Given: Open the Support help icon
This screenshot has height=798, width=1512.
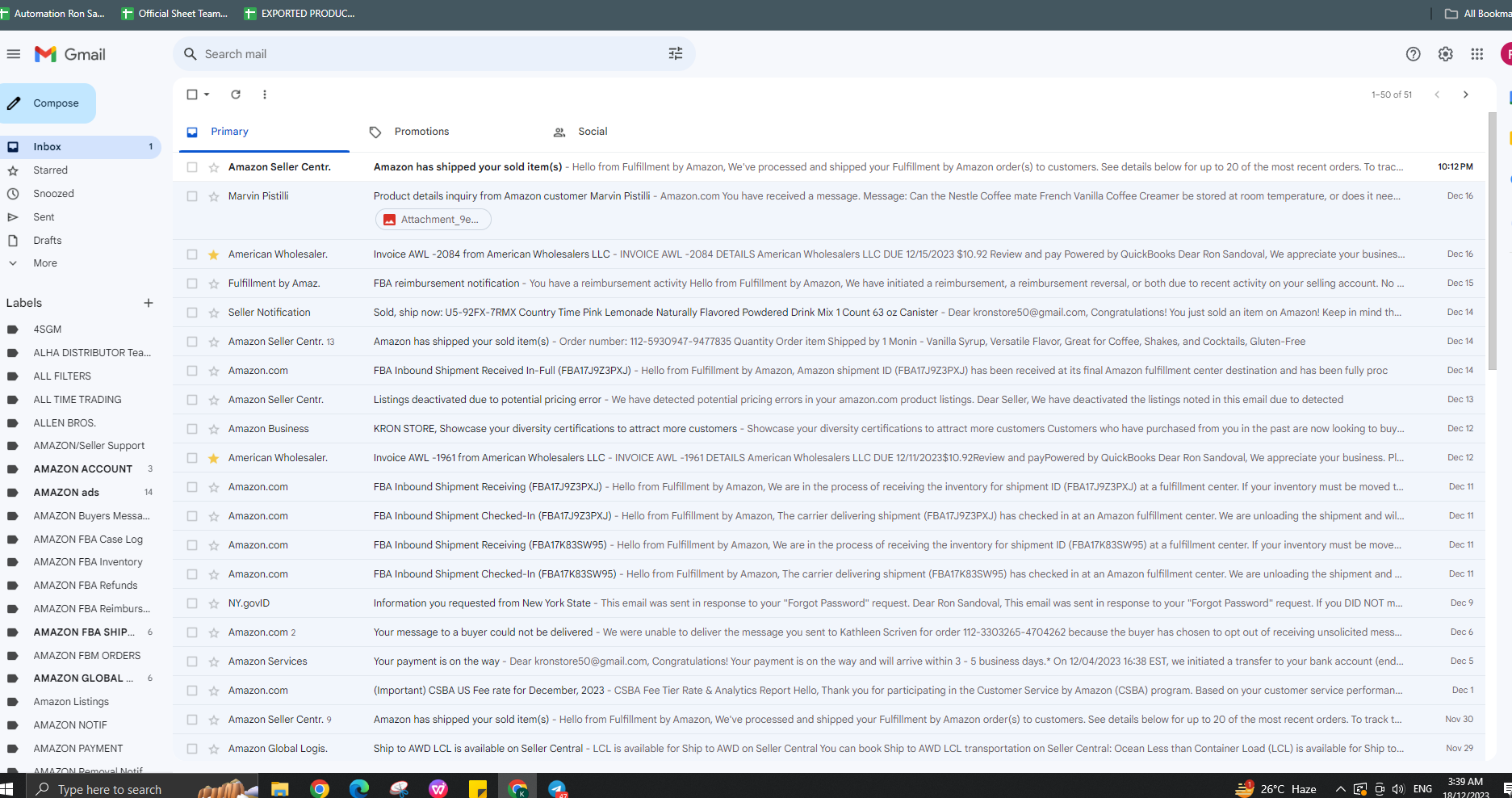Looking at the screenshot, I should (1413, 54).
